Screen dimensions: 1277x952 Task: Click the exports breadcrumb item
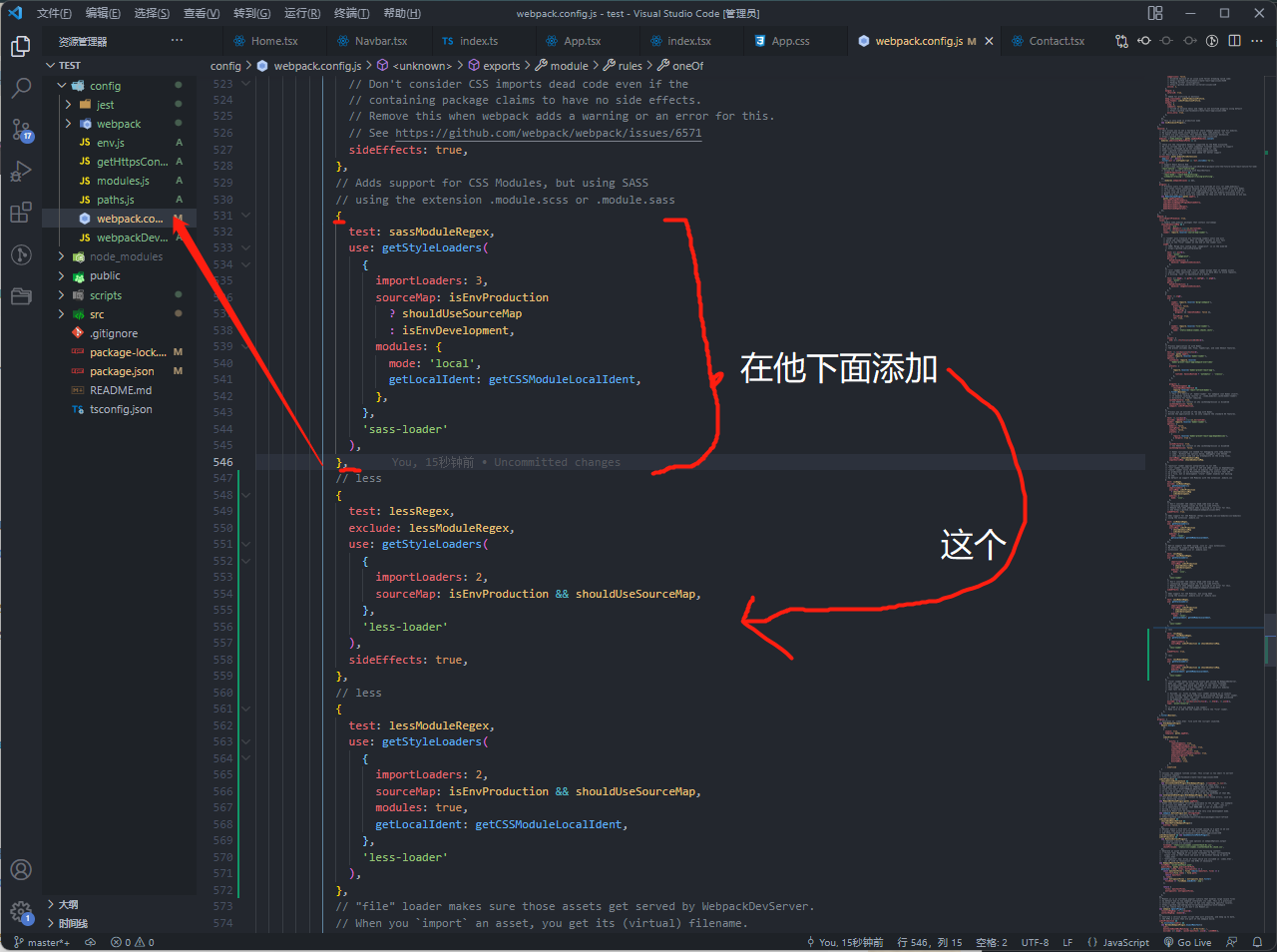click(x=502, y=66)
